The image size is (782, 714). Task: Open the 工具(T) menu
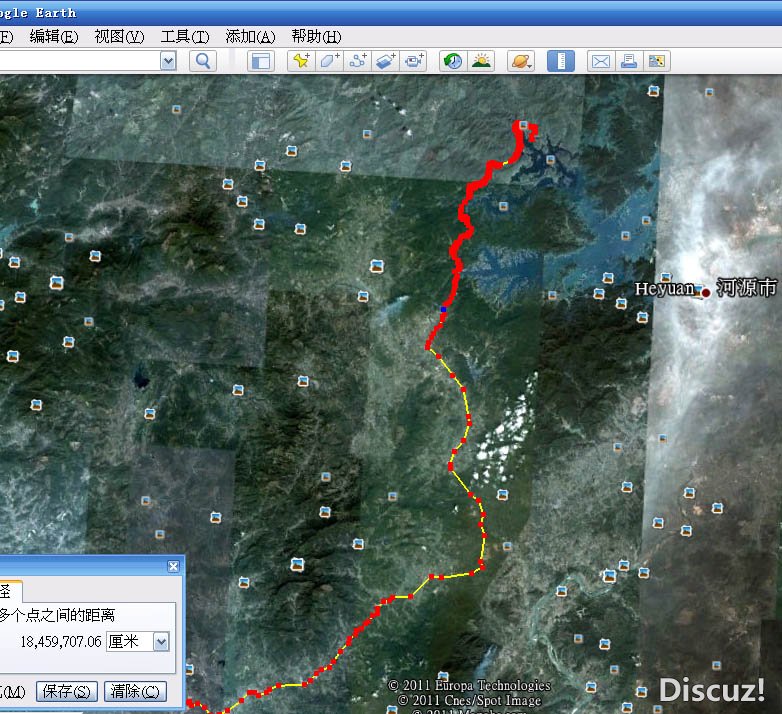click(x=185, y=36)
